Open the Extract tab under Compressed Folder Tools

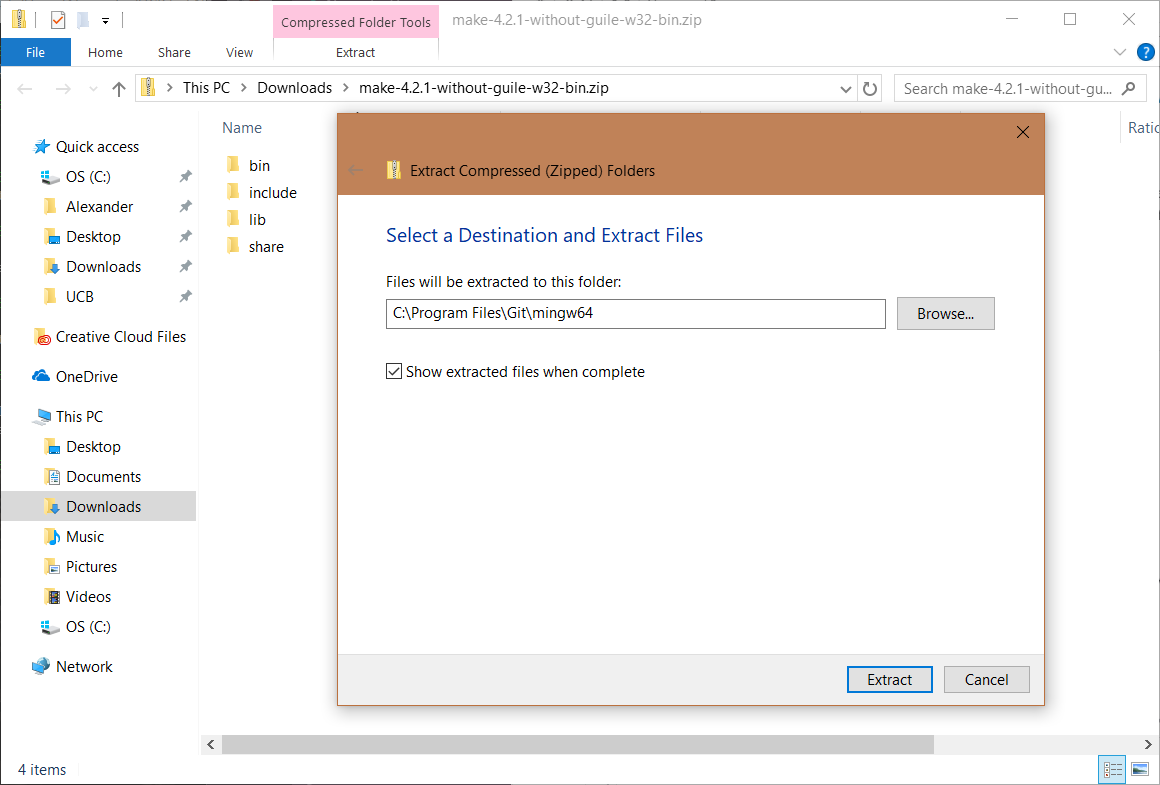[x=355, y=53]
